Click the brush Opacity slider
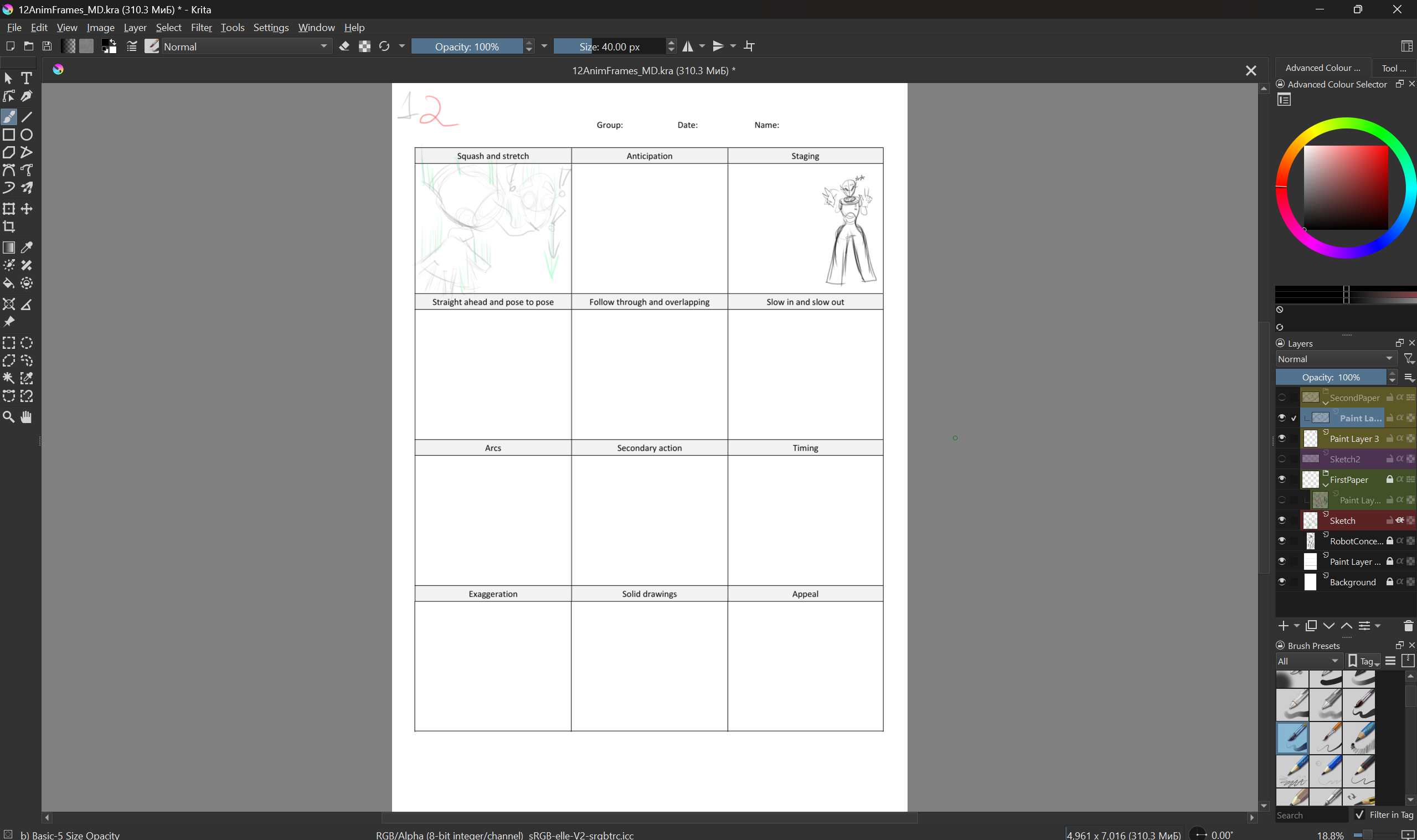The width and height of the screenshot is (1417, 840). [x=467, y=47]
